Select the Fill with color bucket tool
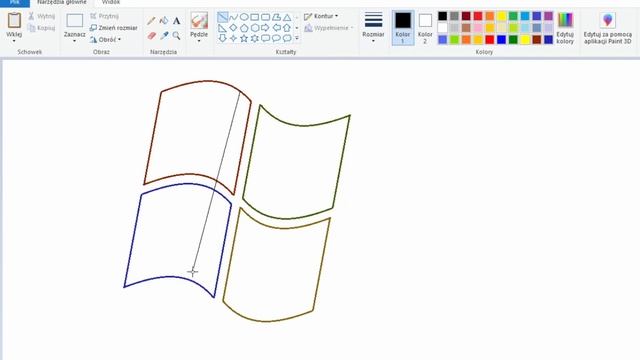This screenshot has width=640, height=360. (164, 20)
